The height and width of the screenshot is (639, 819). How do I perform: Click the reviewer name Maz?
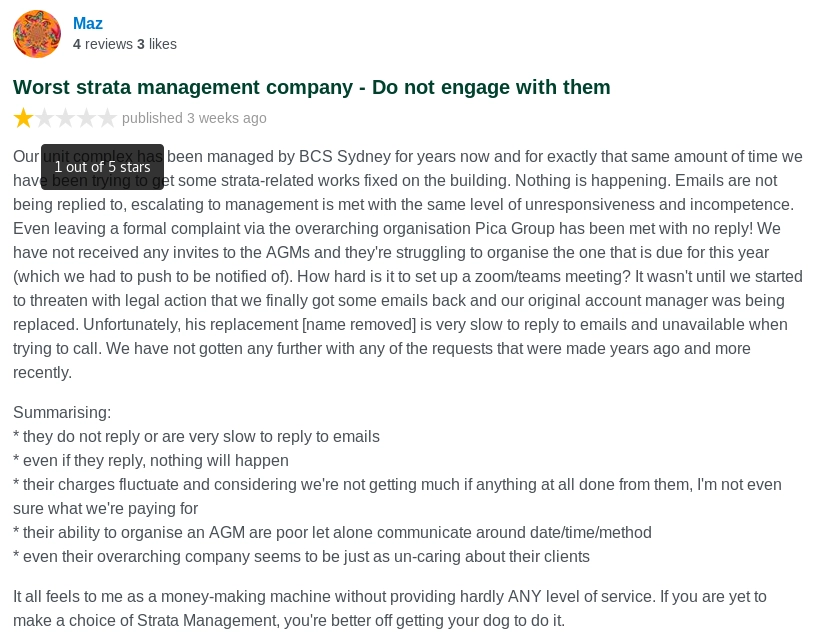(88, 24)
